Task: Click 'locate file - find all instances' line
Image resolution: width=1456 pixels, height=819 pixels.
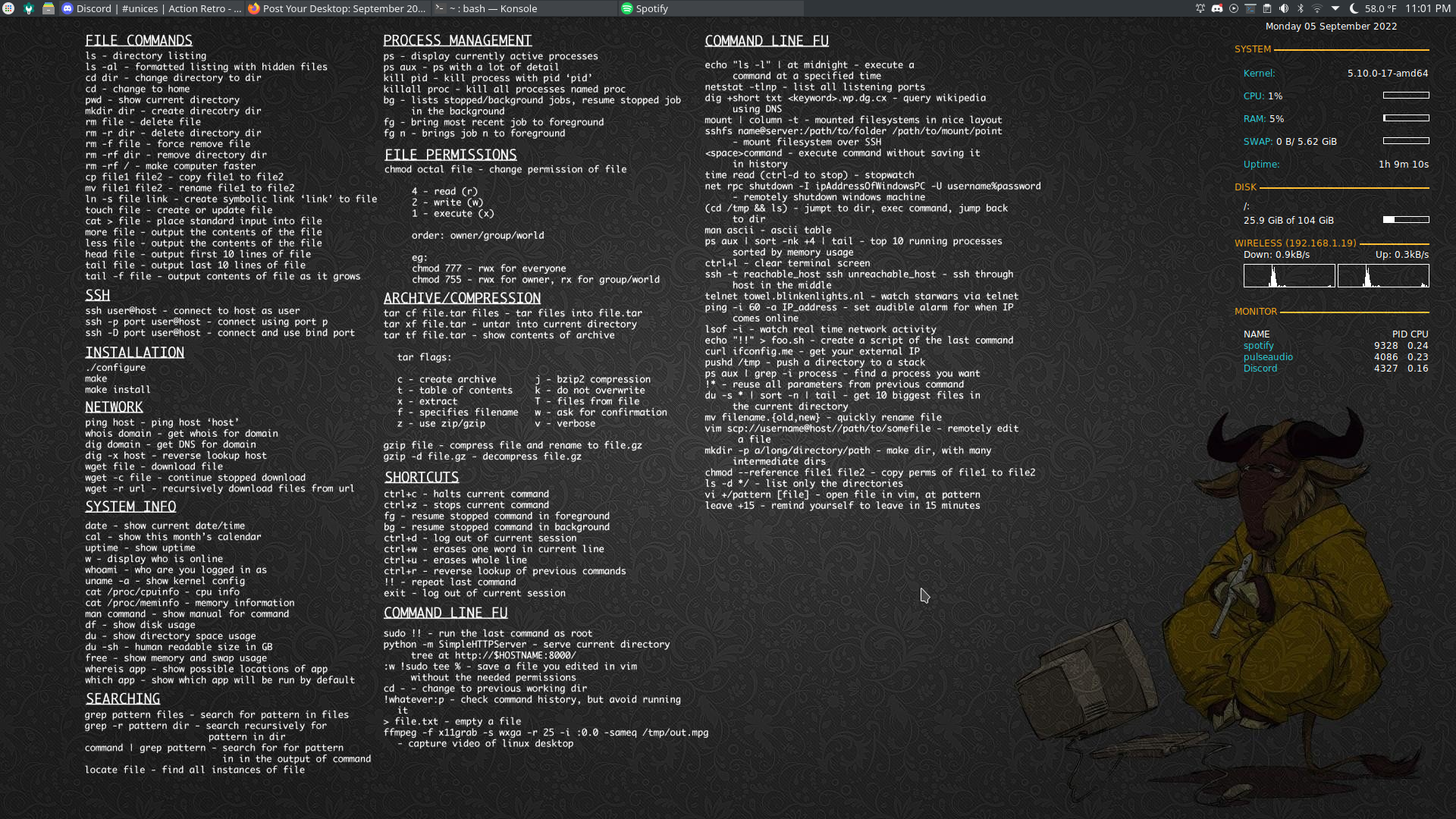Action: click(x=195, y=770)
